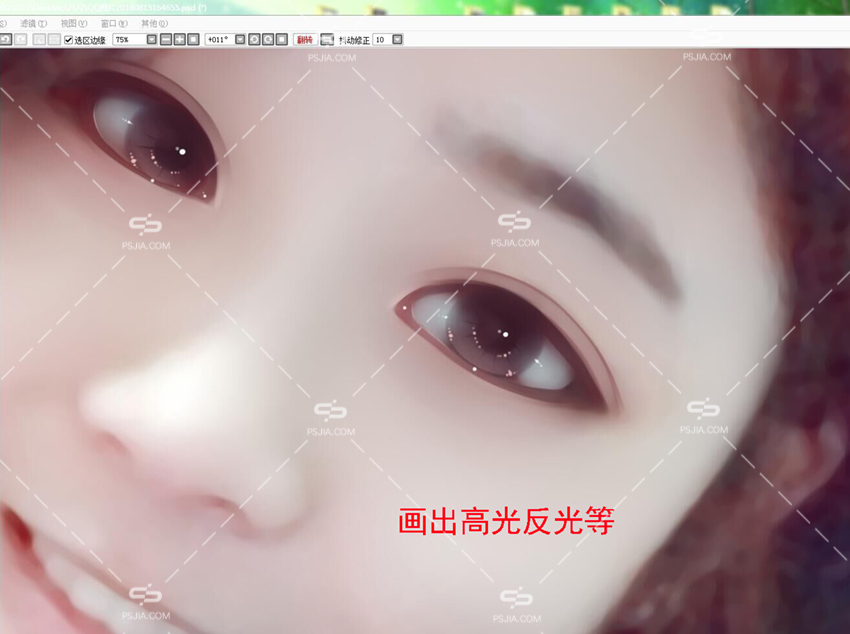Click the deselect icon left of 选区边缘

39,40
